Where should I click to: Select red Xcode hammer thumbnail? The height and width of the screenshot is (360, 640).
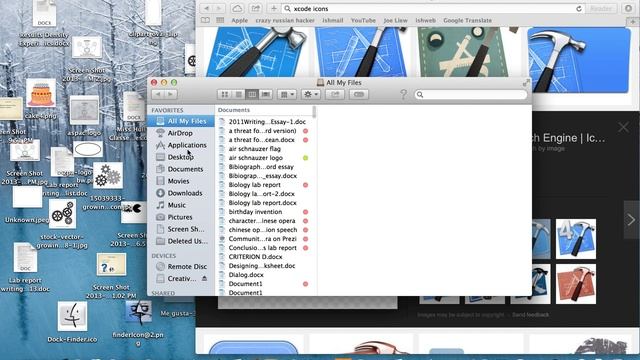576,284
